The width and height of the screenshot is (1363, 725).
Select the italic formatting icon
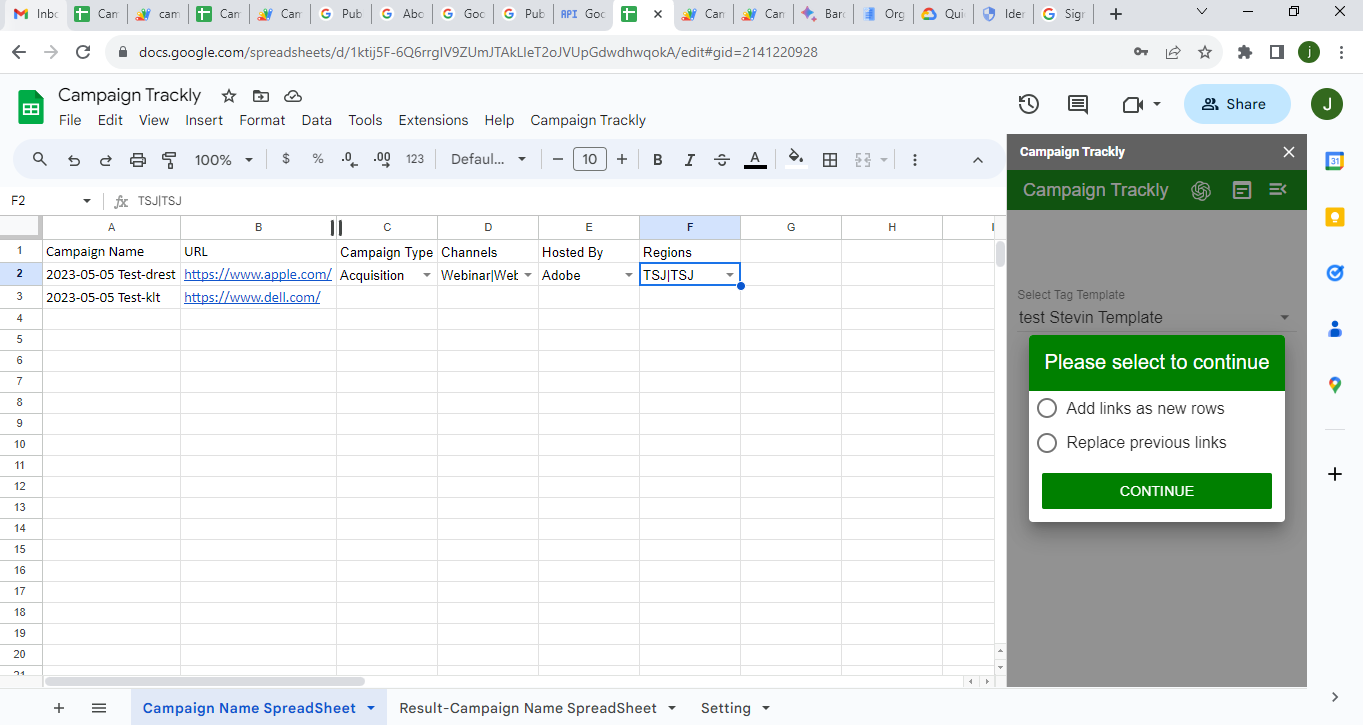[x=689, y=159]
